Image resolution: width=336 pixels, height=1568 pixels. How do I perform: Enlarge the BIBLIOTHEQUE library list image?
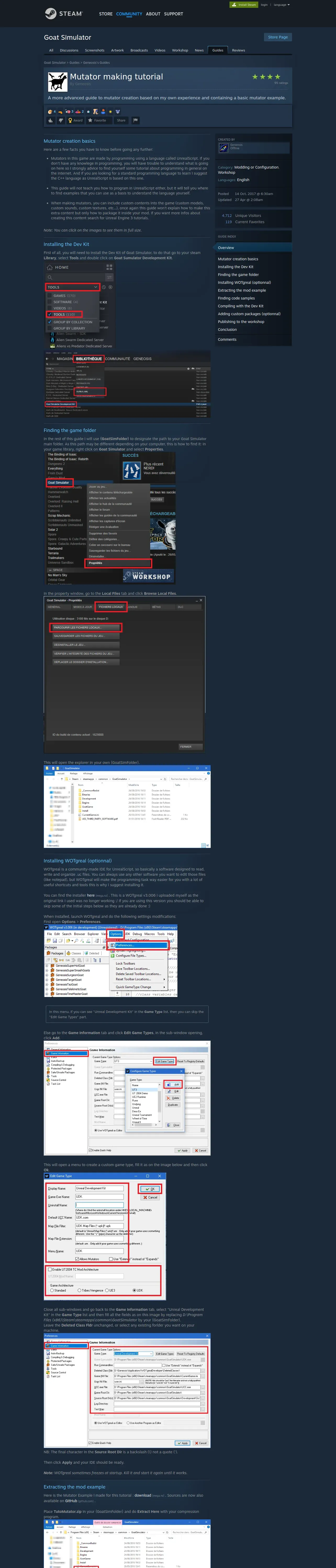[127, 385]
